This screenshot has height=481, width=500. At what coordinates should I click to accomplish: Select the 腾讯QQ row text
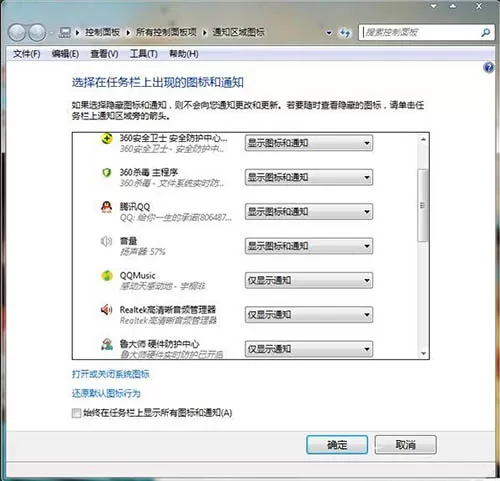click(x=135, y=207)
